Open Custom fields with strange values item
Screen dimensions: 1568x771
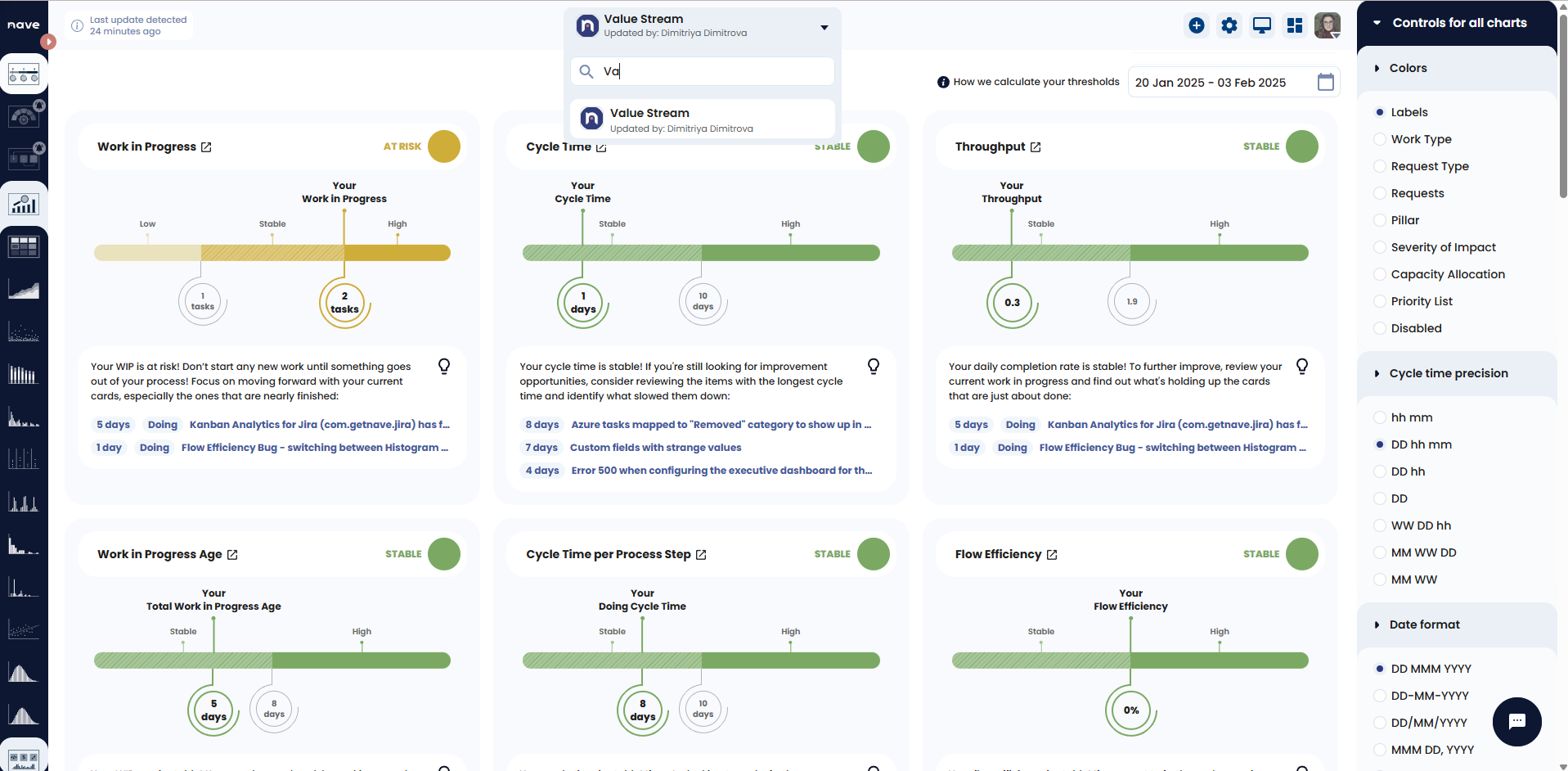pos(655,448)
